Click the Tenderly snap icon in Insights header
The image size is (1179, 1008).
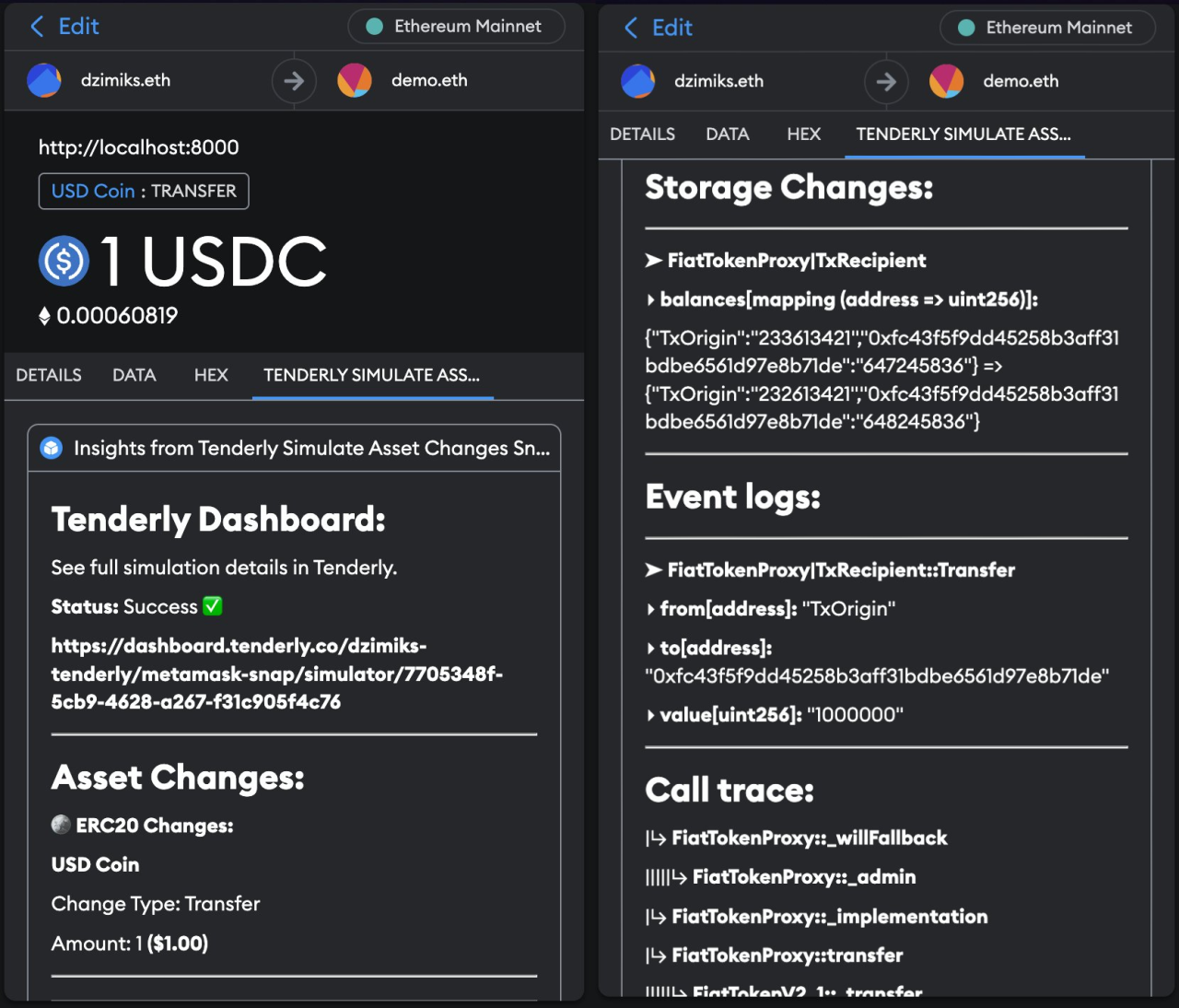(x=52, y=448)
